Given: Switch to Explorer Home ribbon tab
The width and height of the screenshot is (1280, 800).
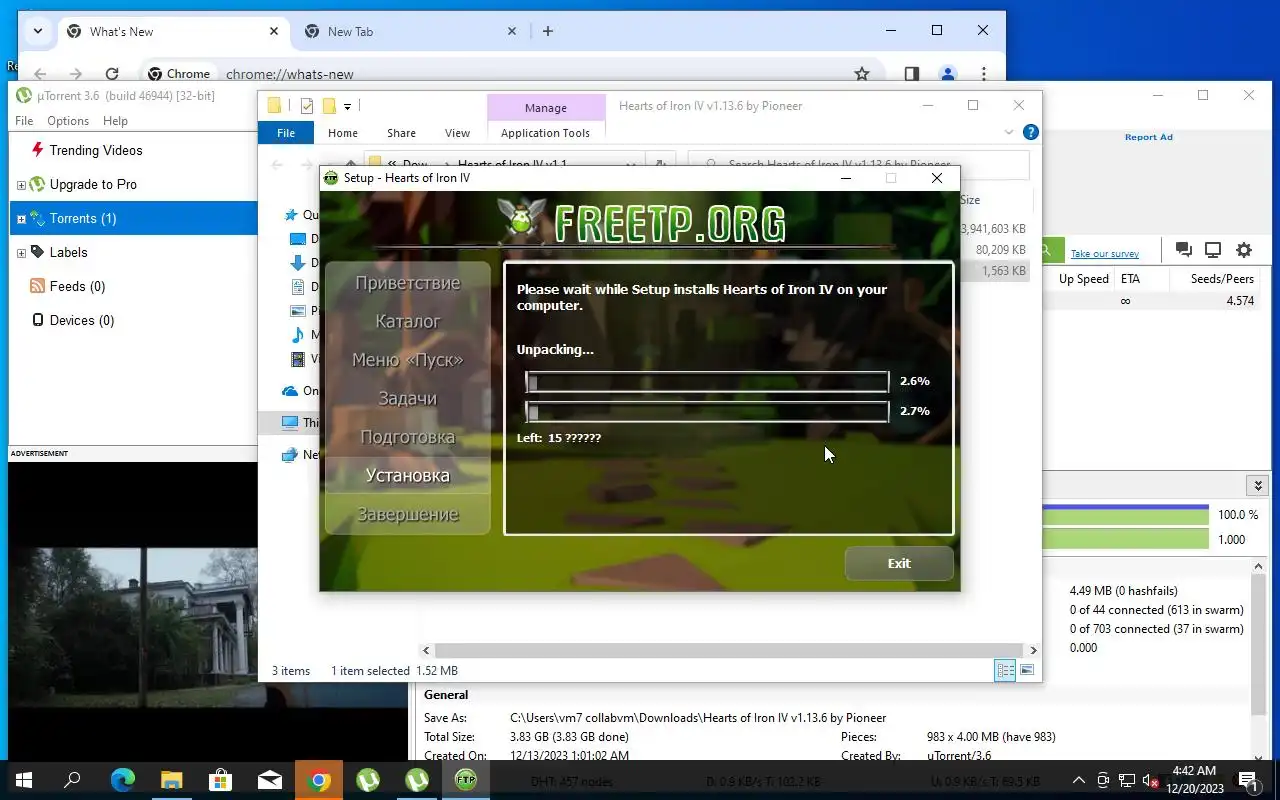Looking at the screenshot, I should point(342,133).
